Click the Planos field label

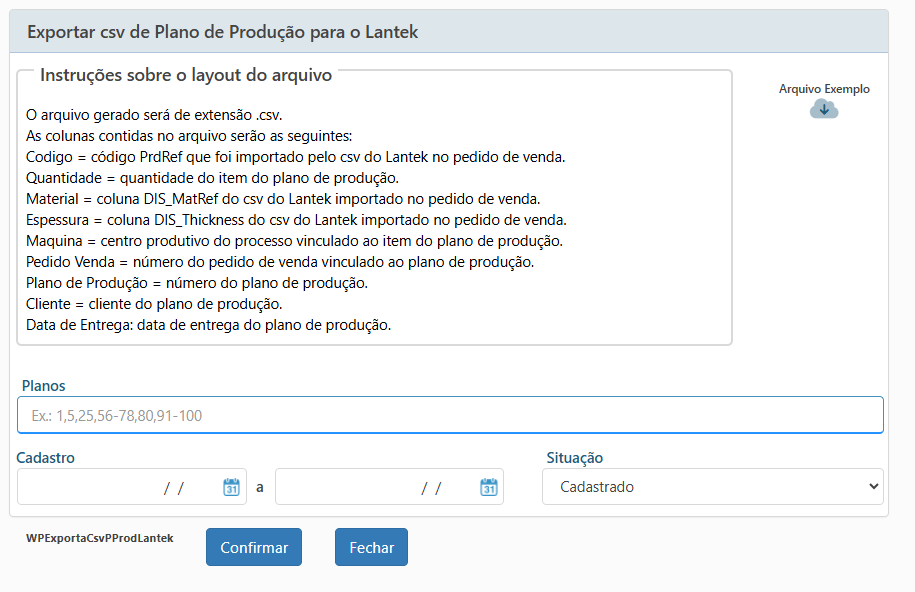tap(43, 386)
